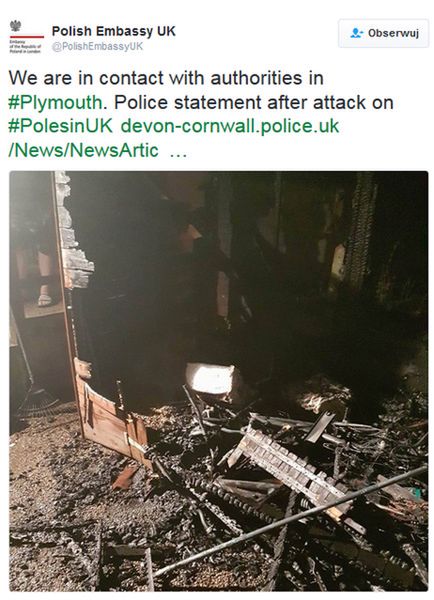The height and width of the screenshot is (600, 434).
Task: Click the small embassy text under logo
Action: pos(25,46)
